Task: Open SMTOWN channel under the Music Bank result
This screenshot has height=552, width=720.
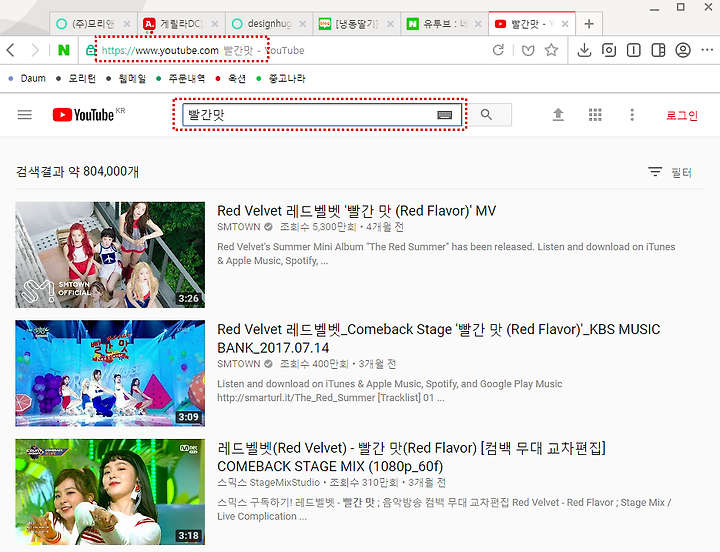Action: coord(239,364)
